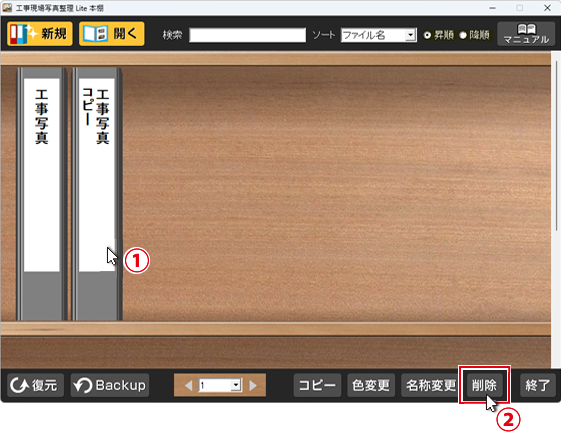Minimize the 本棚 window
561x434 pixels.
(493, 8)
